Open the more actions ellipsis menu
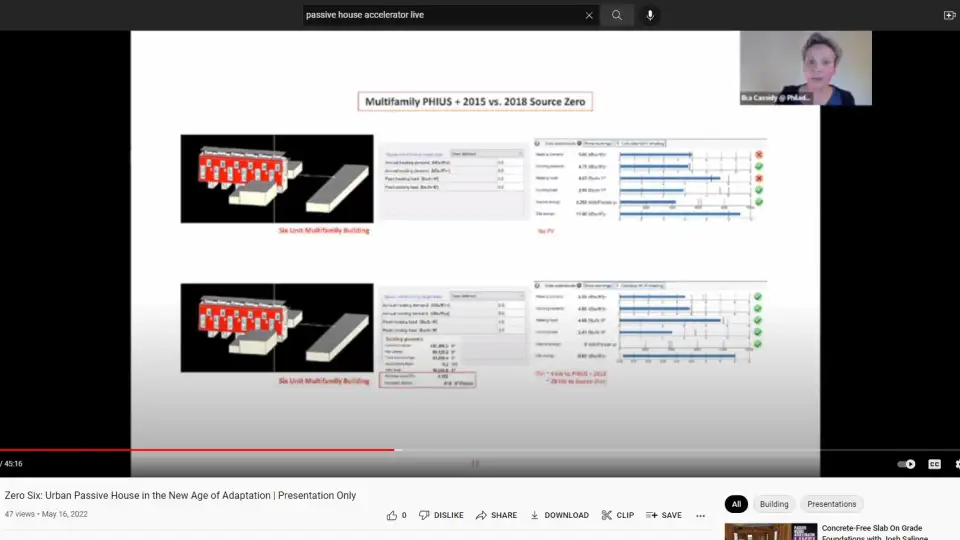The image size is (960, 540). 700,515
